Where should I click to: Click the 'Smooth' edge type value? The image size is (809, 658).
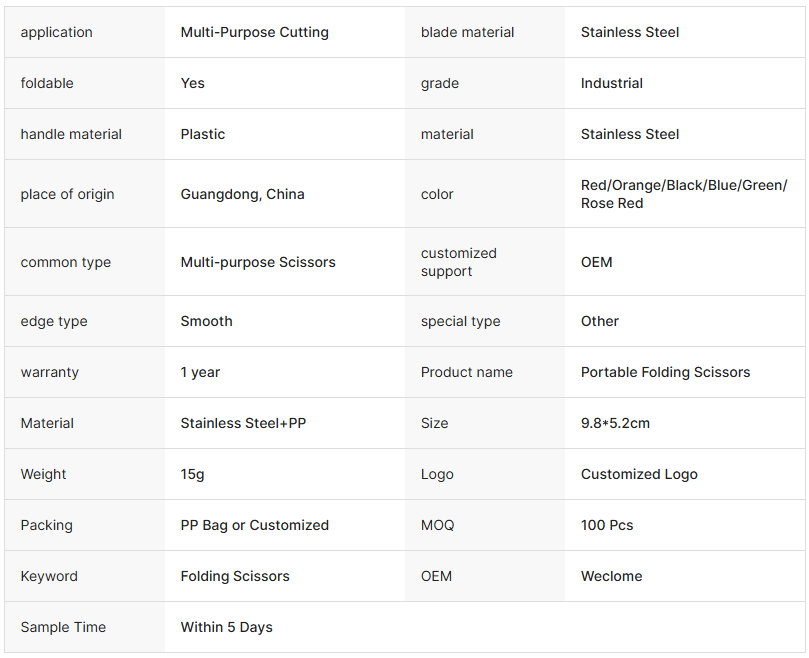206,321
